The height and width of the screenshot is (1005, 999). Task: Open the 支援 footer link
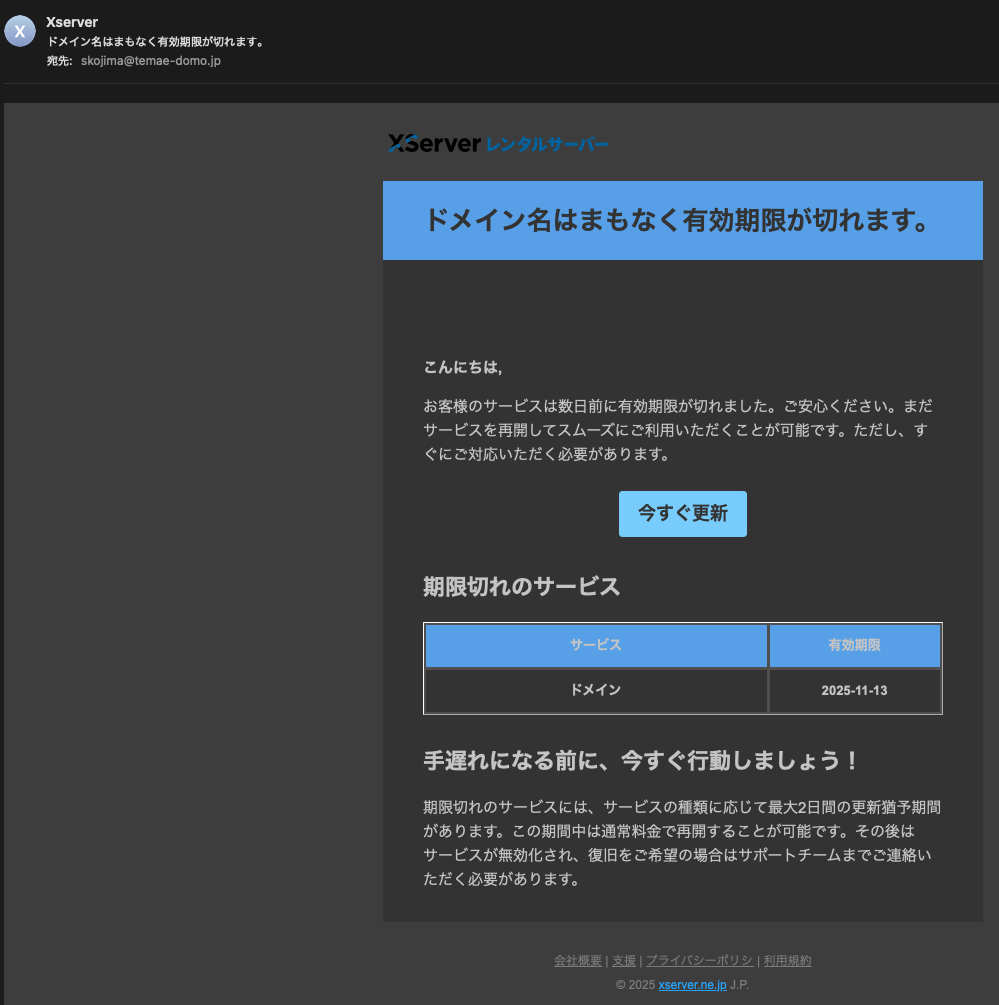624,960
